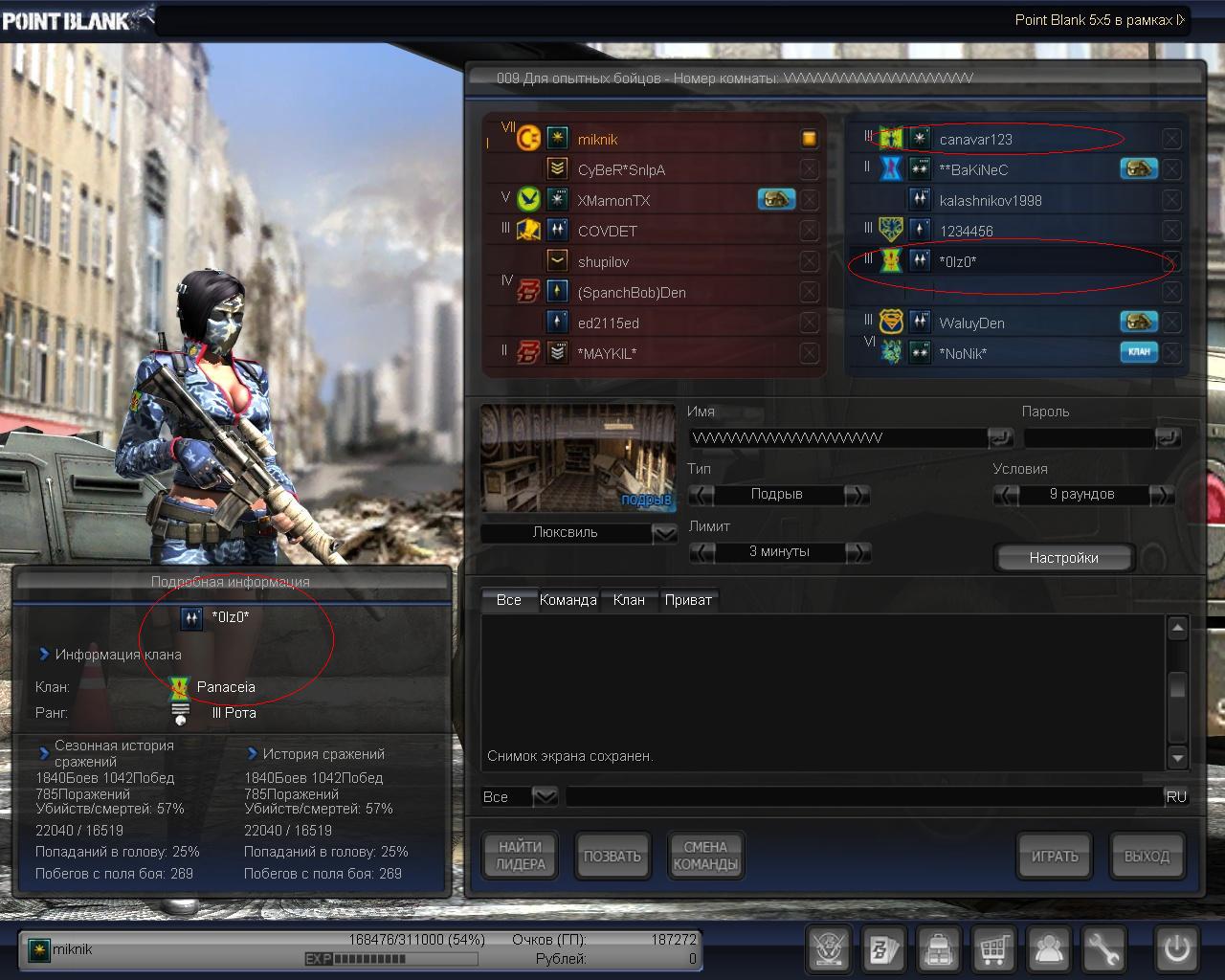
Task: Open the community friends icon
Action: 1050,948
